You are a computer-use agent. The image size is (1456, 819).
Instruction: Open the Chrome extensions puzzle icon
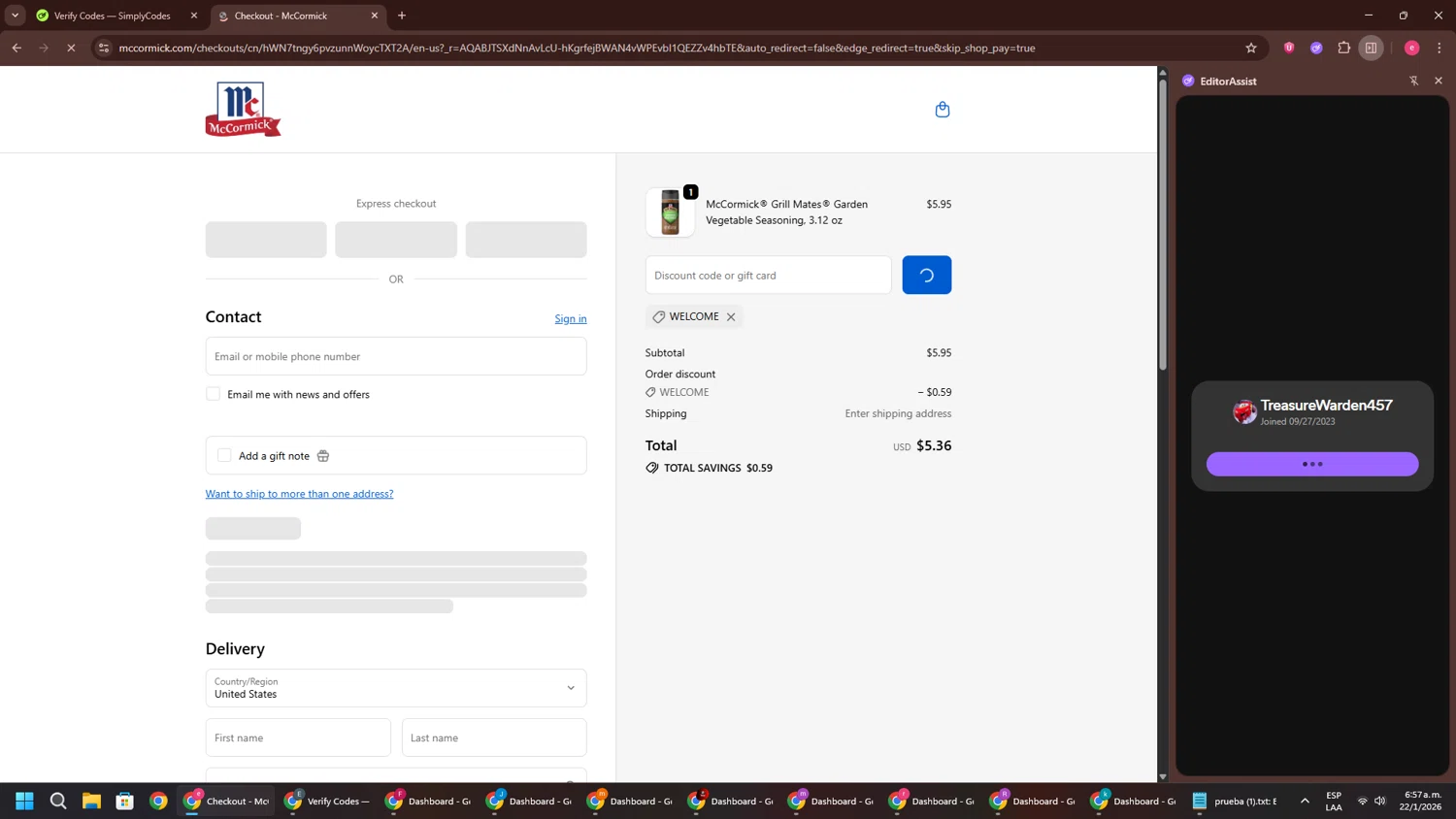point(1343,48)
